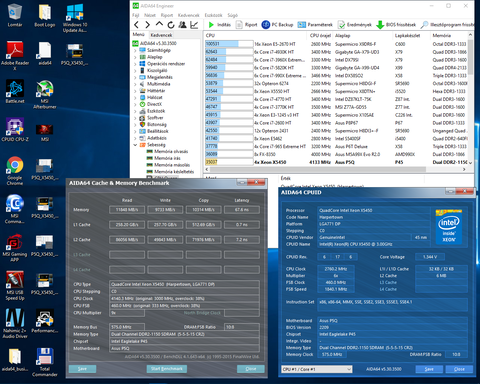480x384 pixels.
Task: Switch to the Menü tab in side panel
Action: [139, 35]
